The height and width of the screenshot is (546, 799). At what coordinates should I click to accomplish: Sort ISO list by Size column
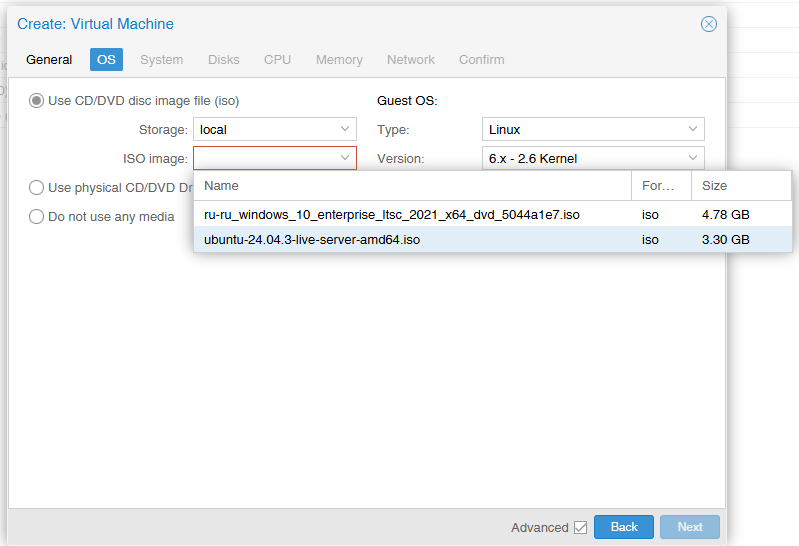click(x=741, y=186)
